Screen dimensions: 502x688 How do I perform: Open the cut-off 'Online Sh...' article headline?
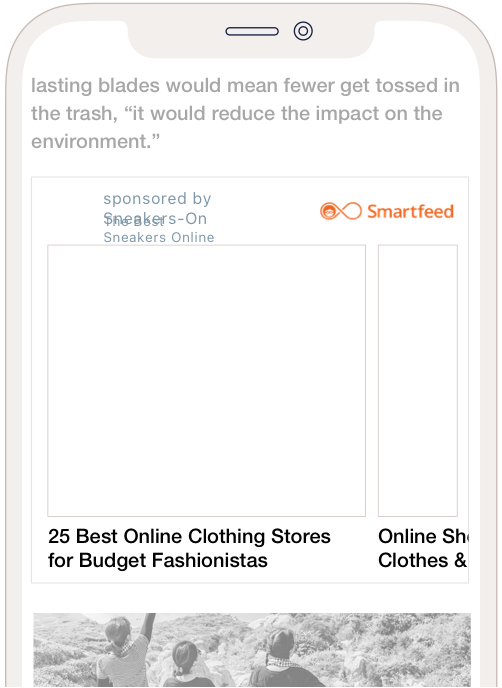pyautogui.click(x=423, y=536)
